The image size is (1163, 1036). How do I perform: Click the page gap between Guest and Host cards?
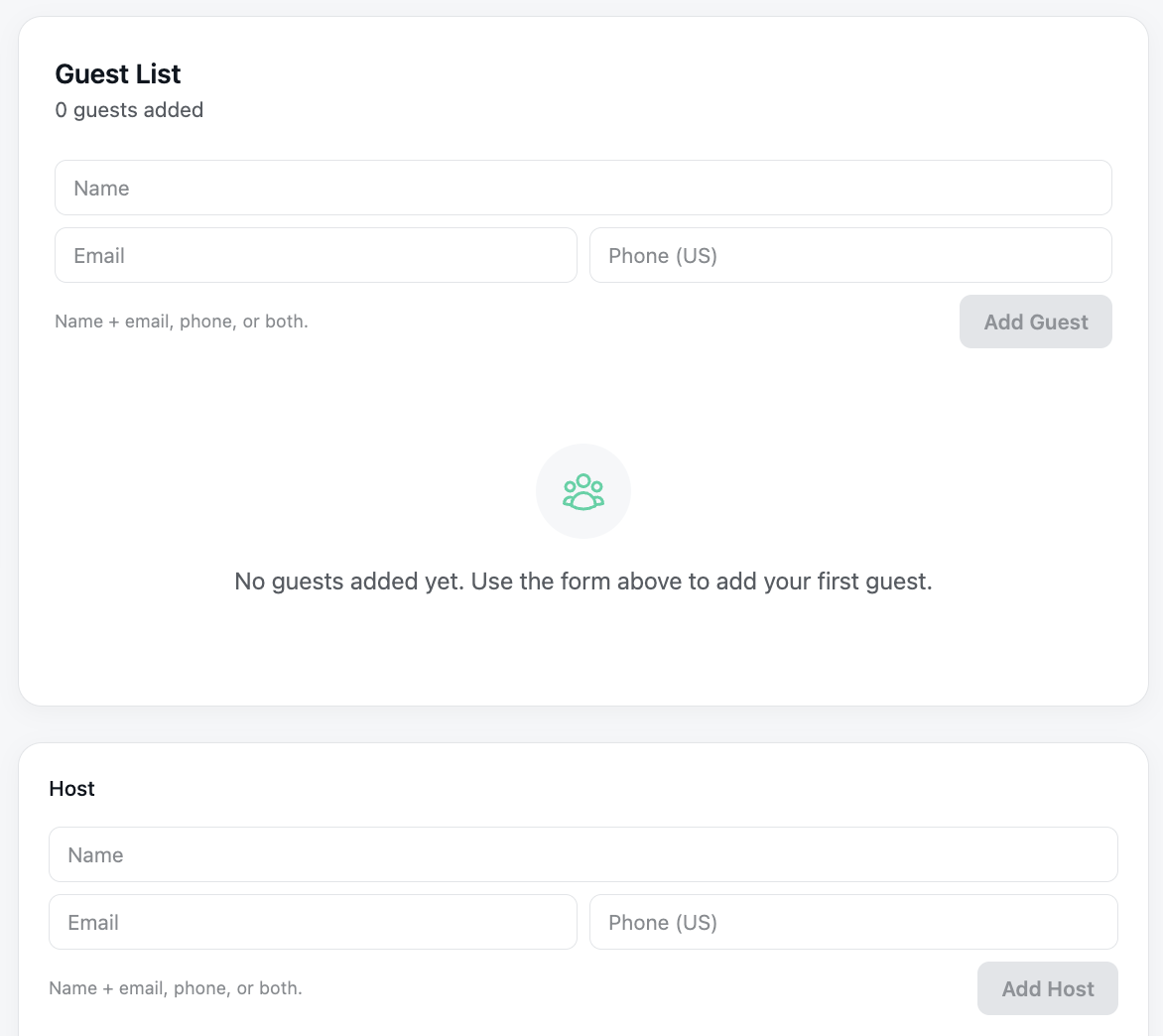[583, 724]
